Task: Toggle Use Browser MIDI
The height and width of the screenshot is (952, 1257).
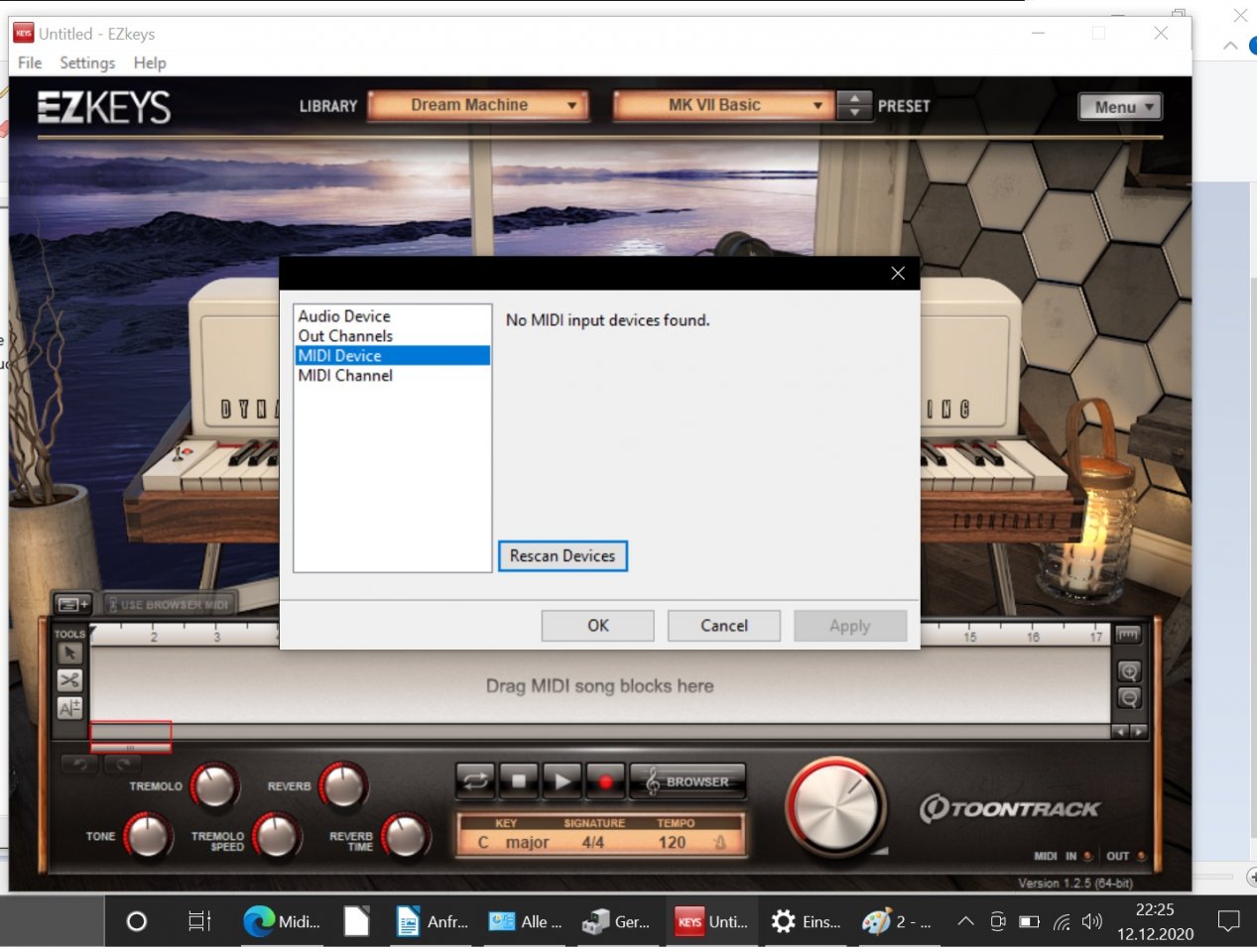Action: 169,604
